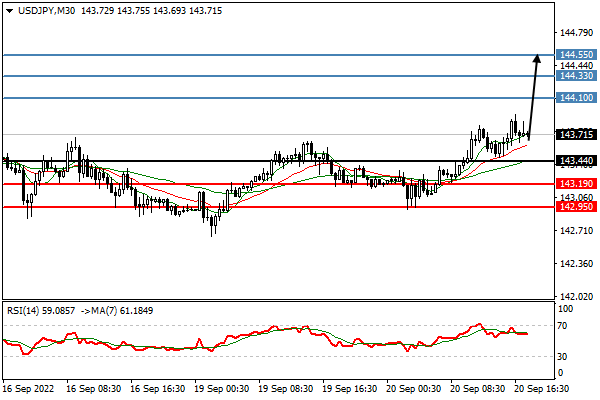
Task: Select the red 143.190 price level tag
Action: (576, 184)
